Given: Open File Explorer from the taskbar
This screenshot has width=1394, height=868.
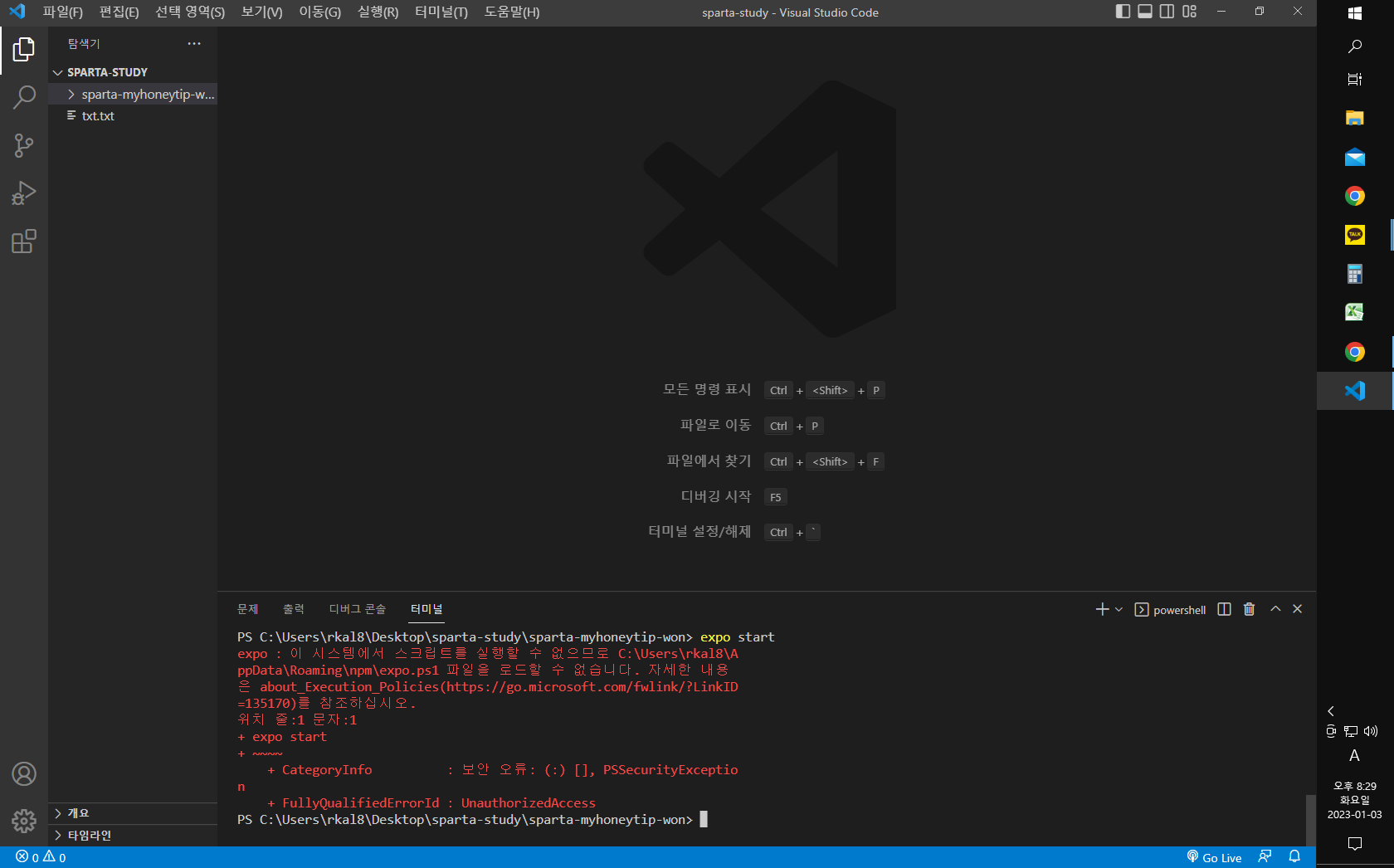Looking at the screenshot, I should 1355,118.
